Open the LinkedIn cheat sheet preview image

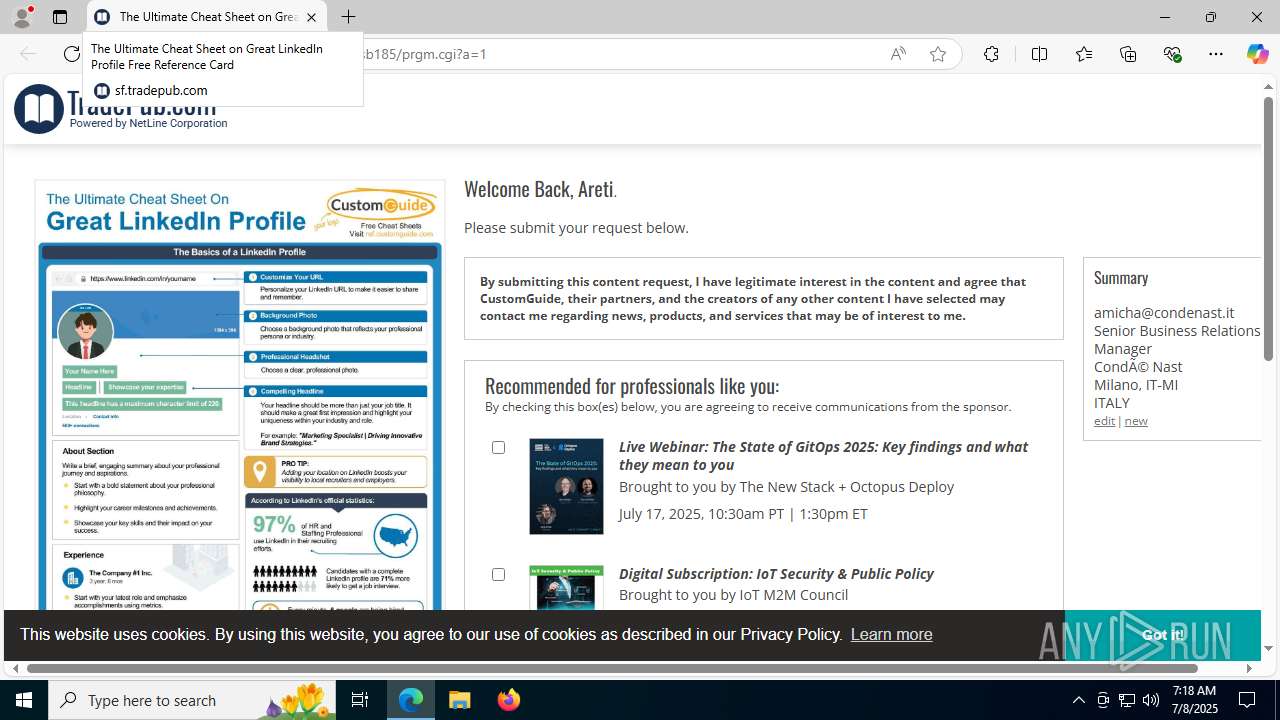click(240, 395)
